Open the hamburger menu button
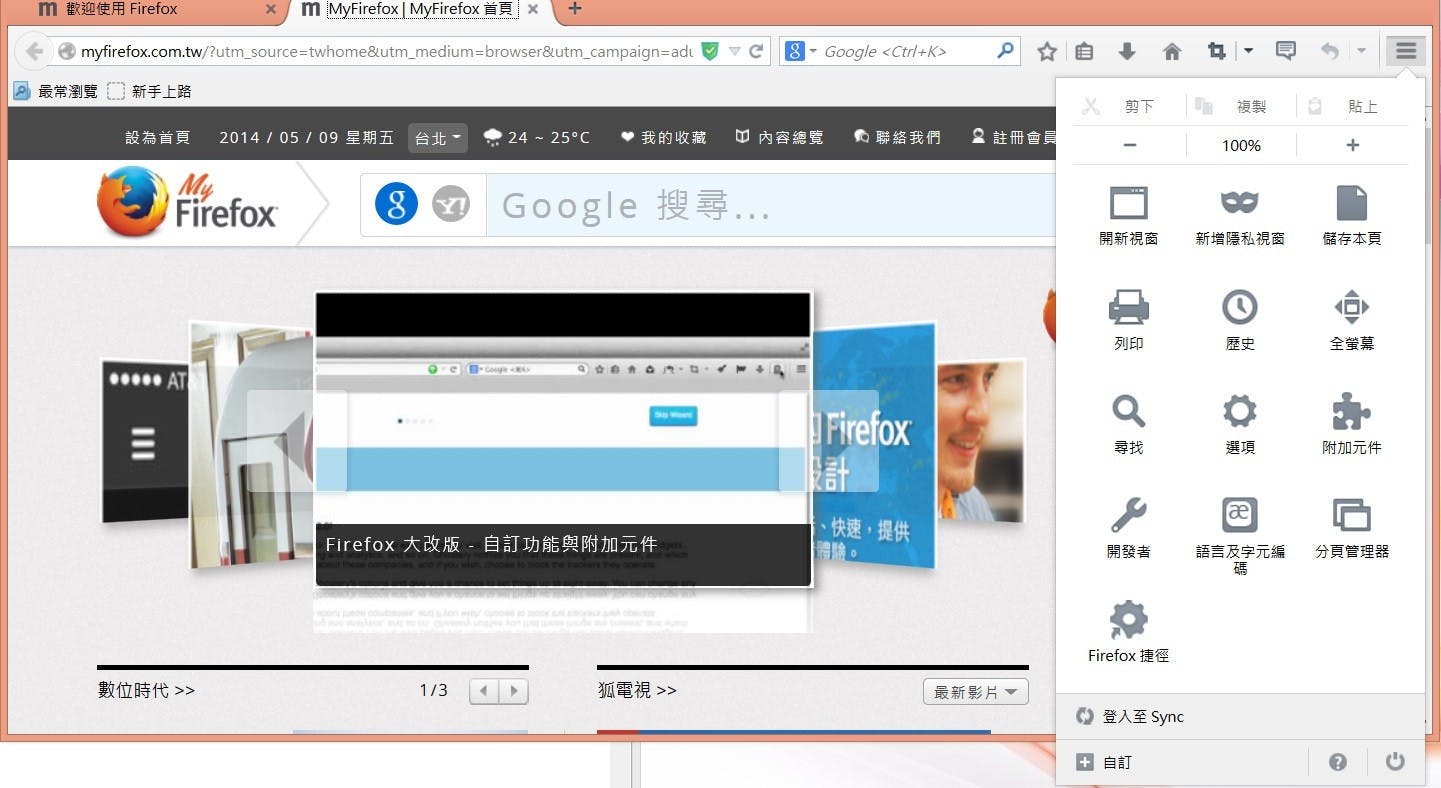This screenshot has width=1441, height=788. pos(1406,51)
